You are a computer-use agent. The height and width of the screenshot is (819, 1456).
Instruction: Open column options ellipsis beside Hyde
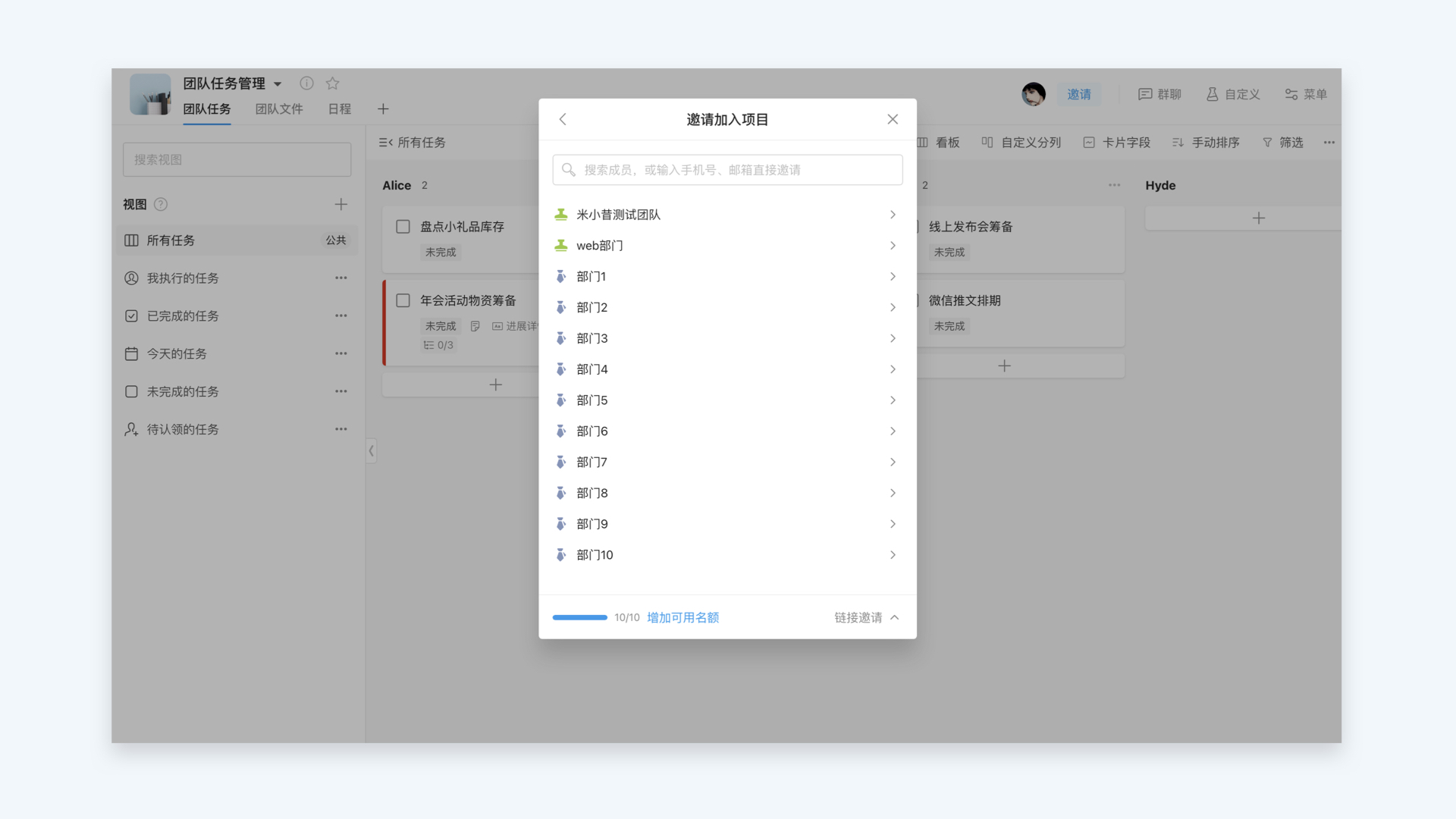pos(1114,185)
